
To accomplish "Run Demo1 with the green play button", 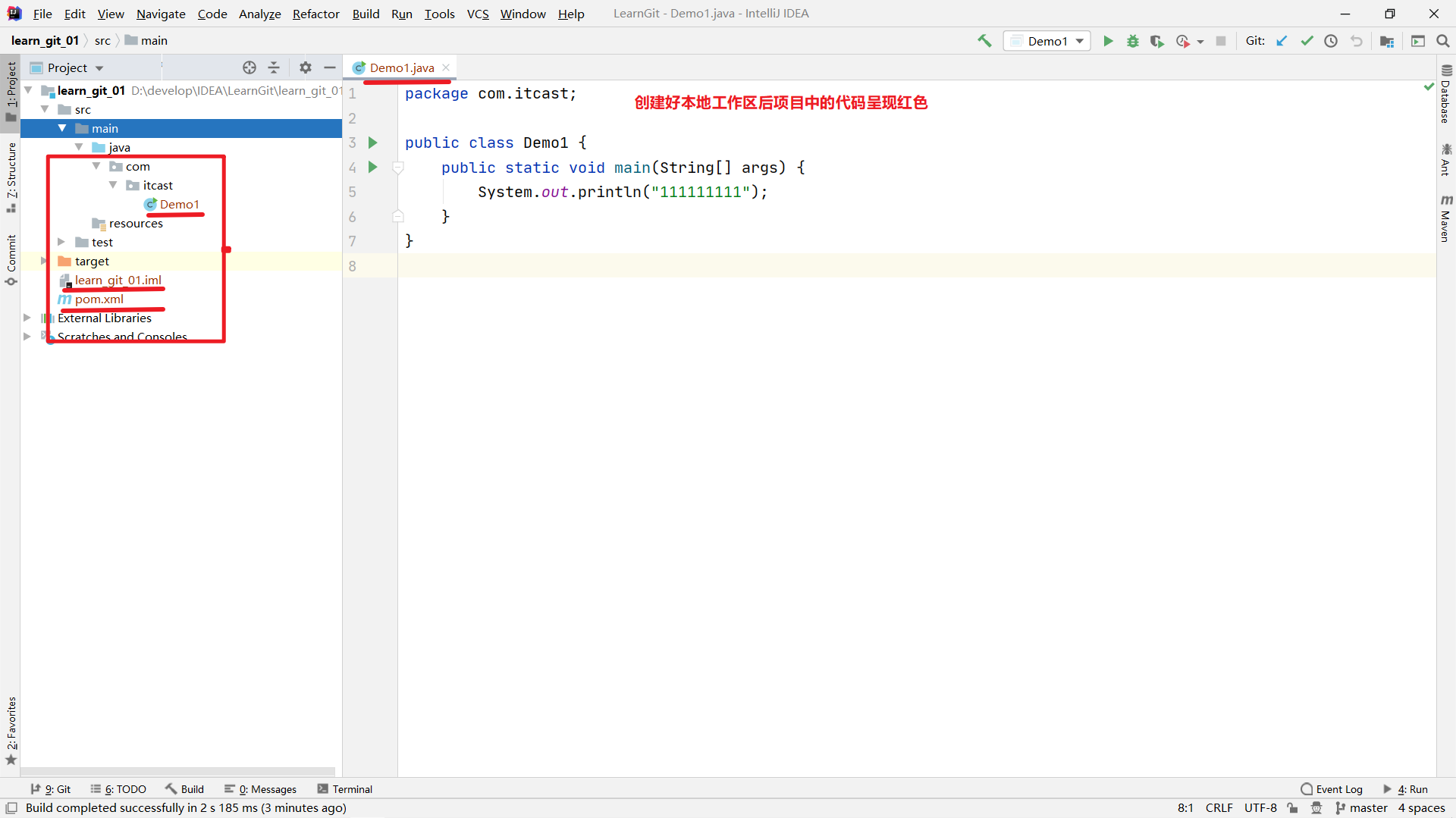I will pyautogui.click(x=1108, y=41).
